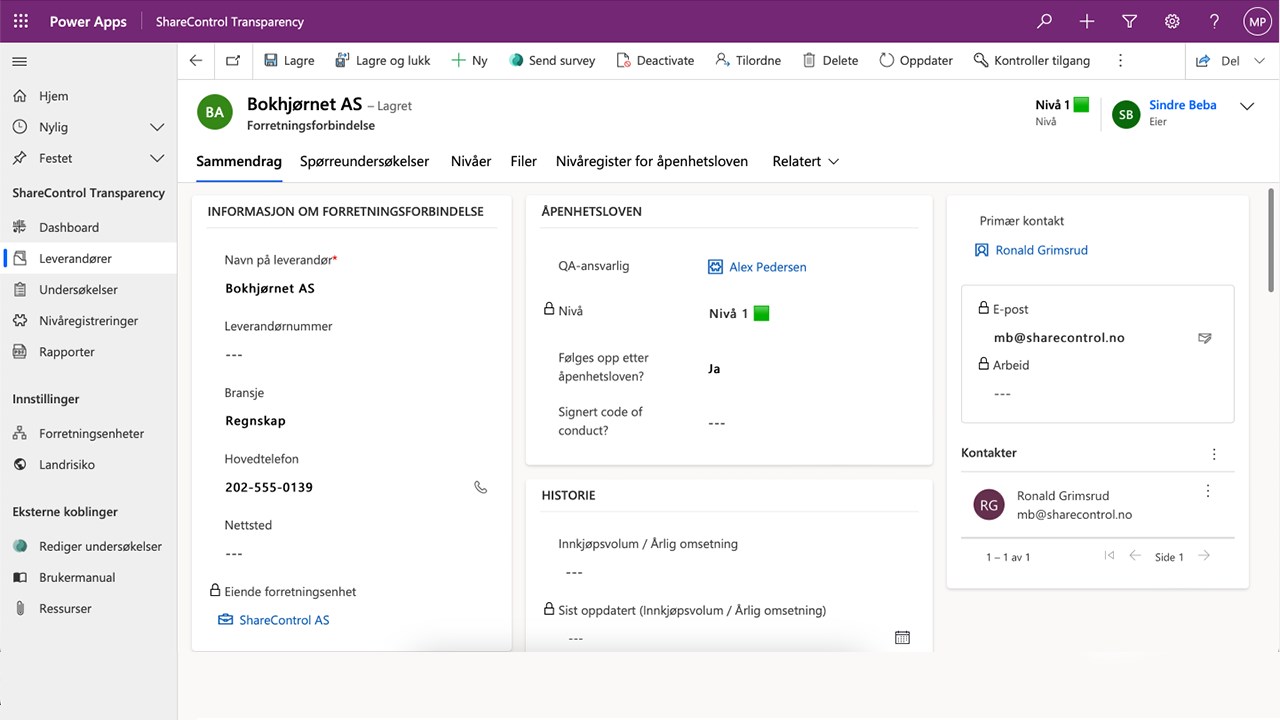The image size is (1280, 720).
Task: Click Send survey command
Action: point(552,60)
